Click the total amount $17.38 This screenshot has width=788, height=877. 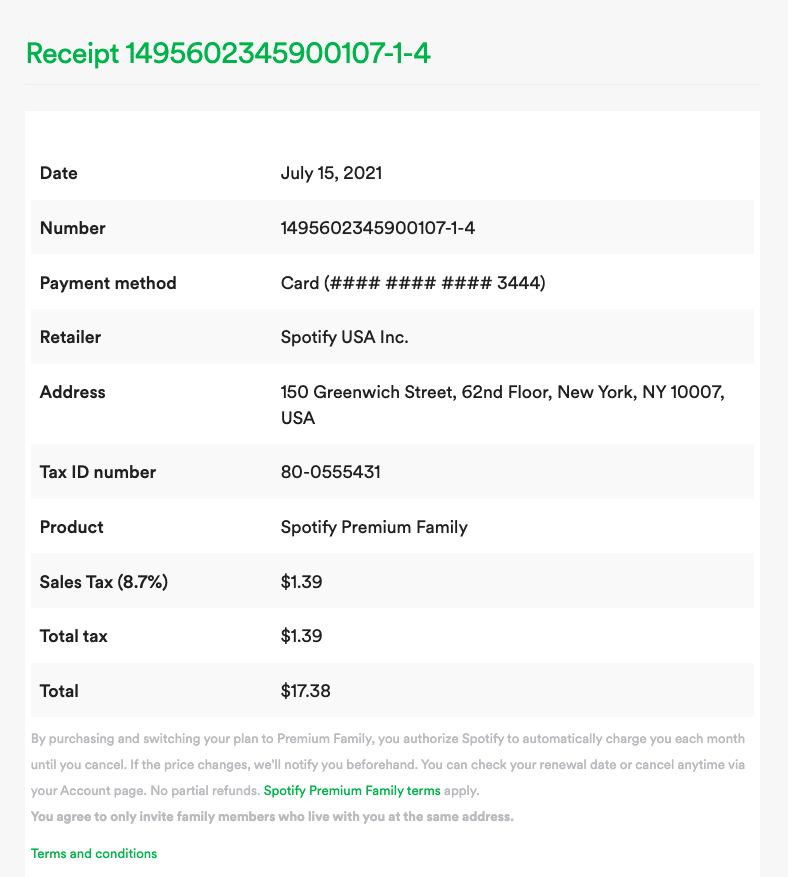[x=305, y=691]
